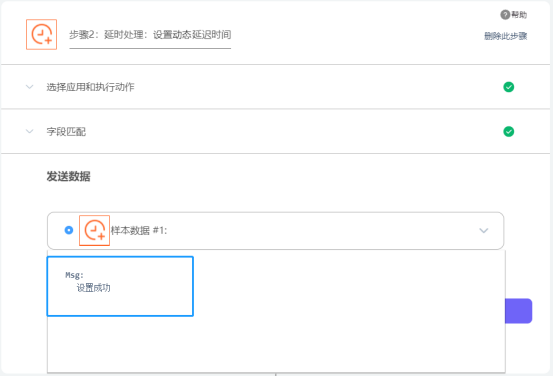Expand the 选择应用和执行动作 section chevron
The height and width of the screenshot is (376, 554).
30,87
